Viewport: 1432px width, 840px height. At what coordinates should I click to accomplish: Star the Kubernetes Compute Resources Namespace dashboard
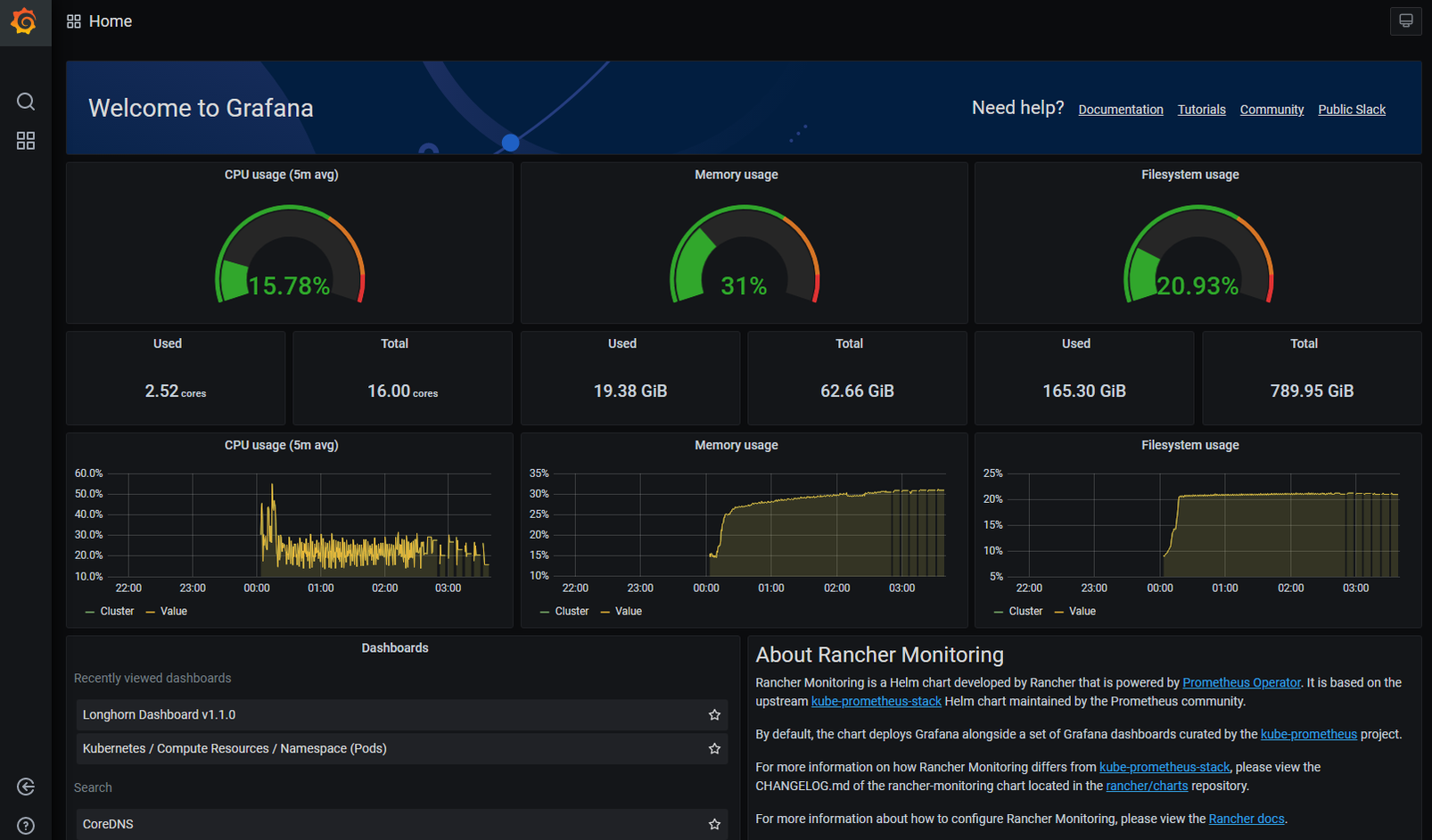[x=714, y=749]
